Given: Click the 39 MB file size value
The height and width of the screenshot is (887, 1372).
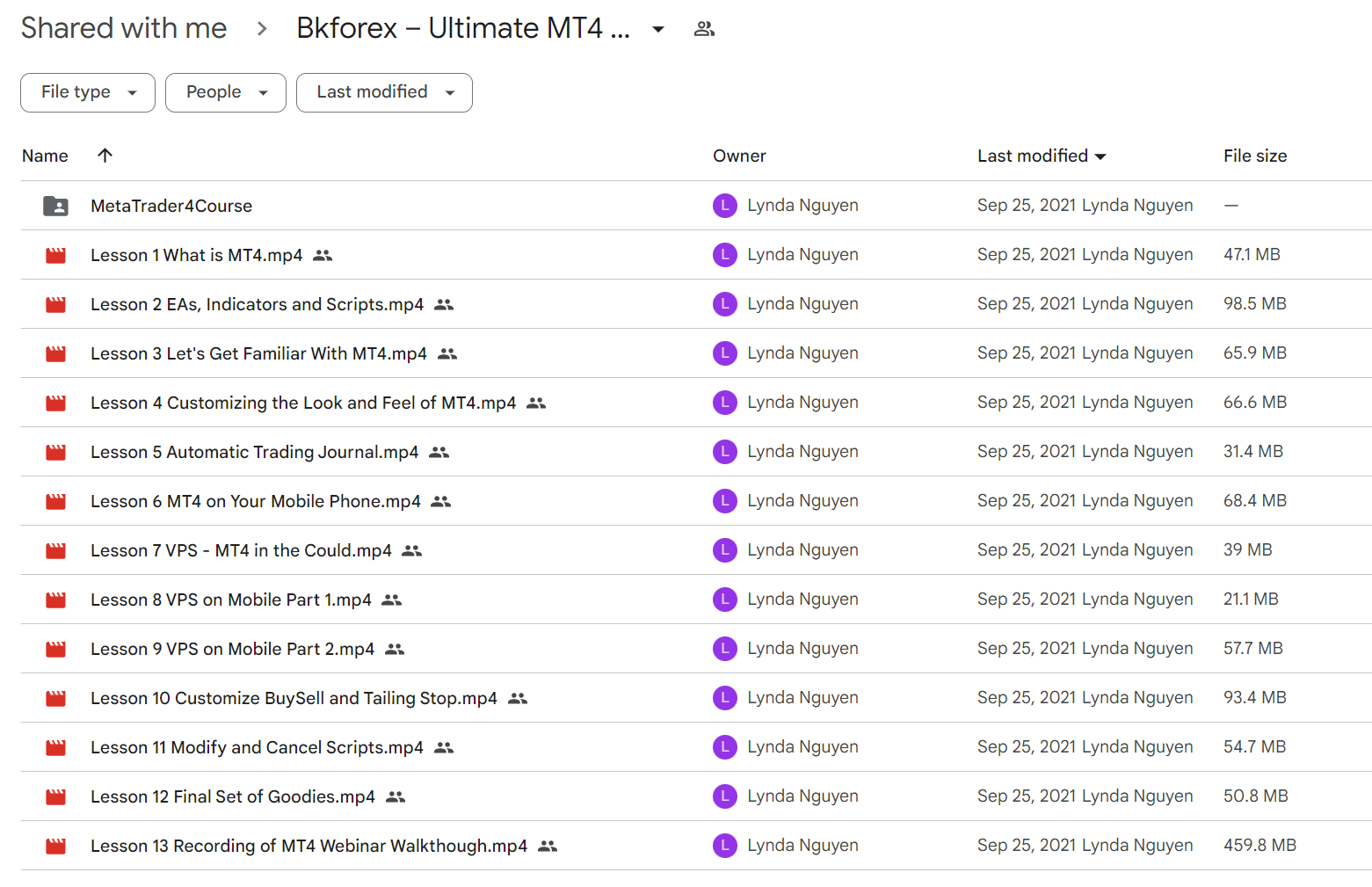Looking at the screenshot, I should [1248, 549].
